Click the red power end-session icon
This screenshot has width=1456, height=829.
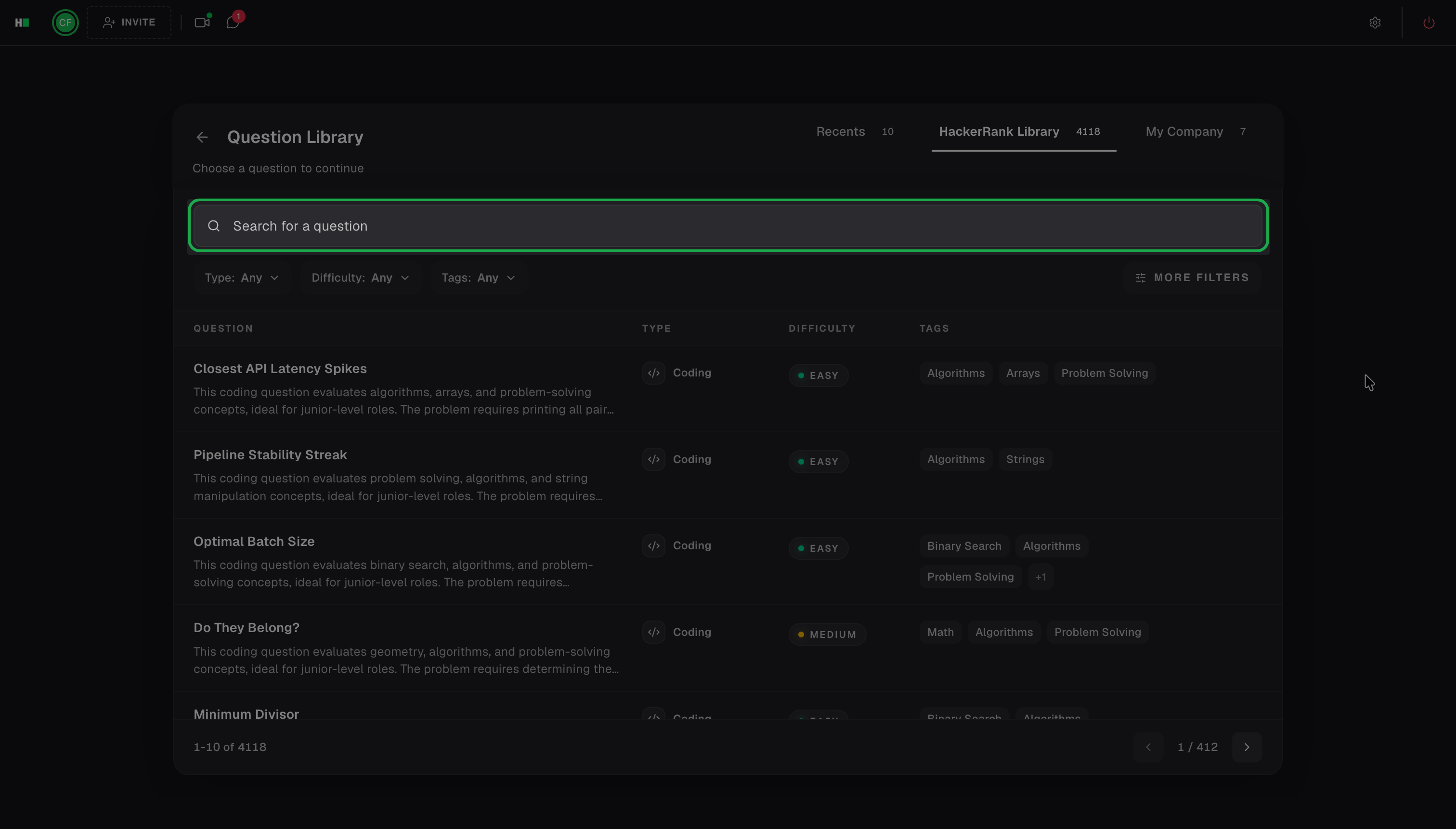coord(1429,23)
